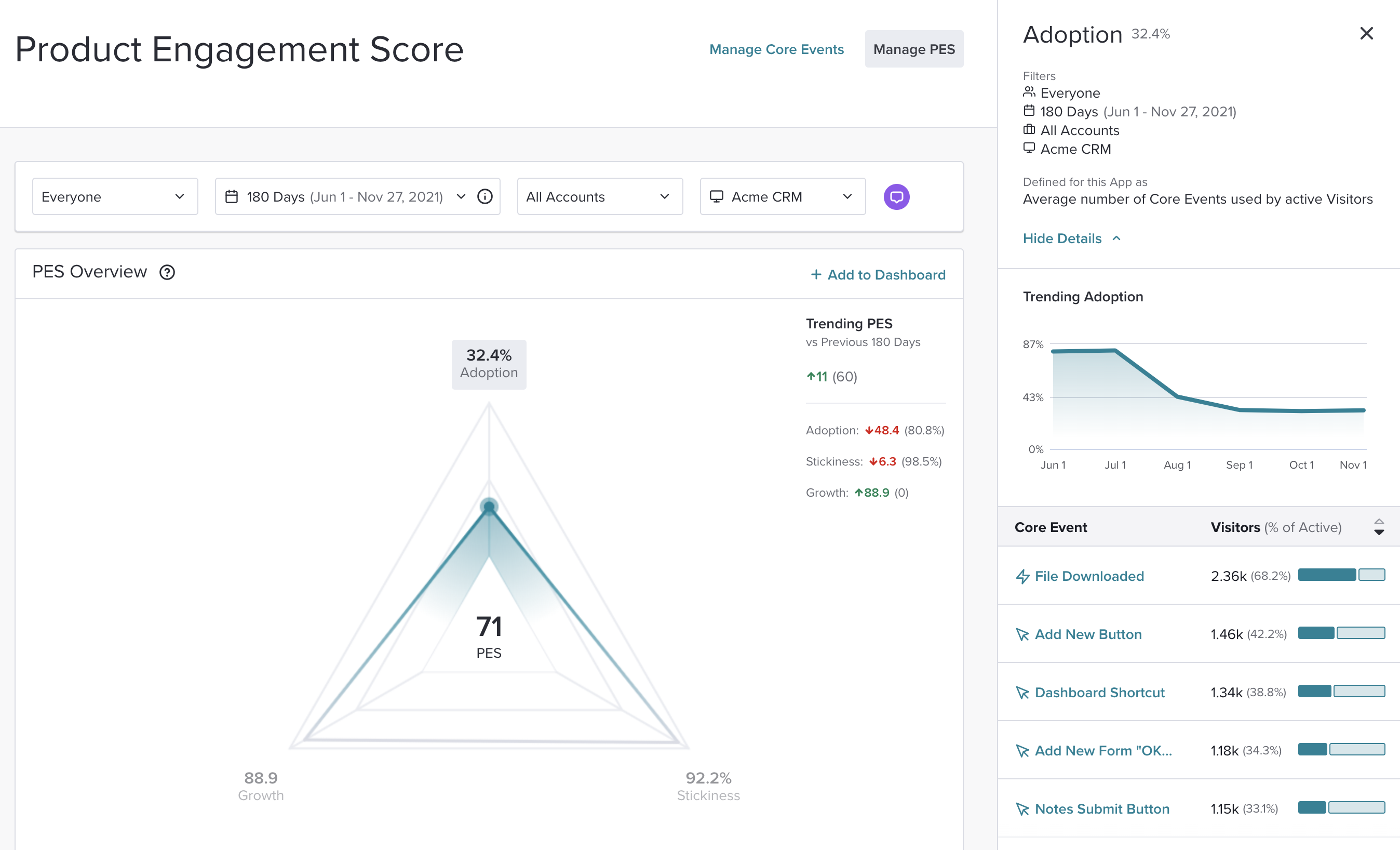Click the Add New Button cursor icon
Screen dimensions: 1400x850
point(1022,634)
